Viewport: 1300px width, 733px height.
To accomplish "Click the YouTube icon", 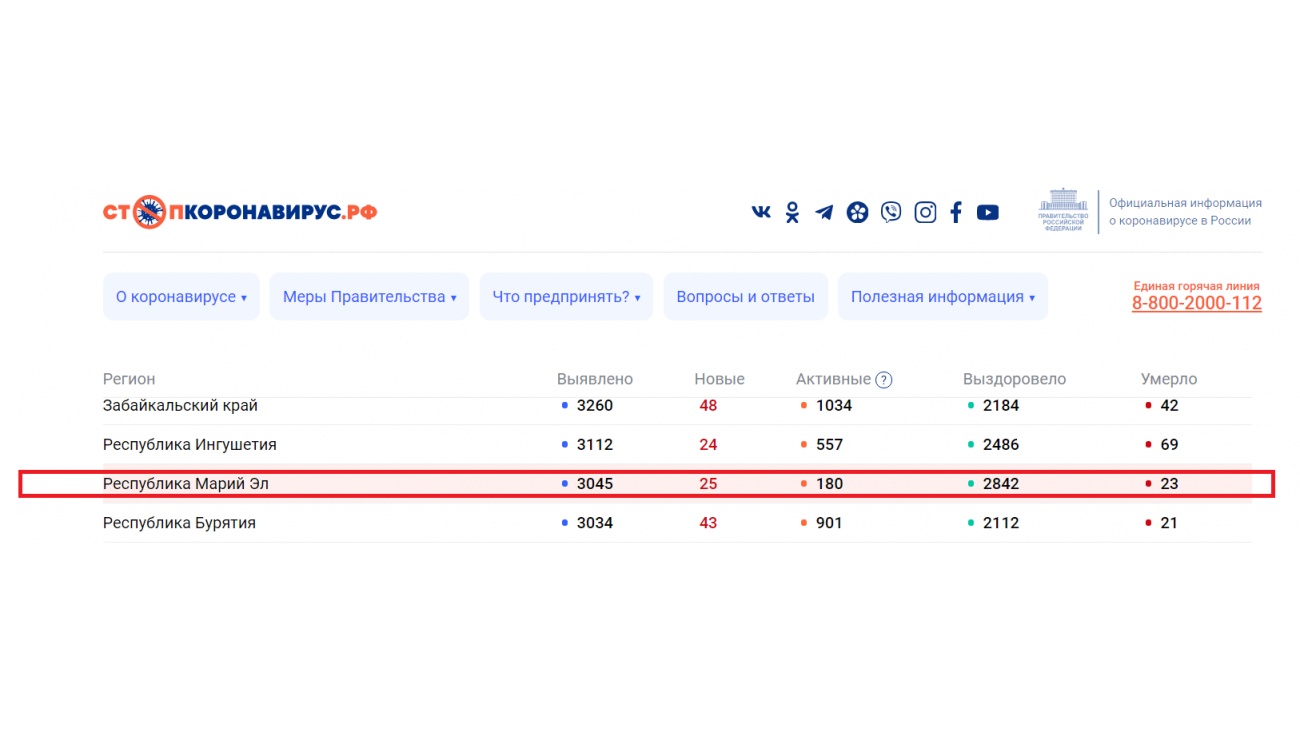I will [987, 212].
